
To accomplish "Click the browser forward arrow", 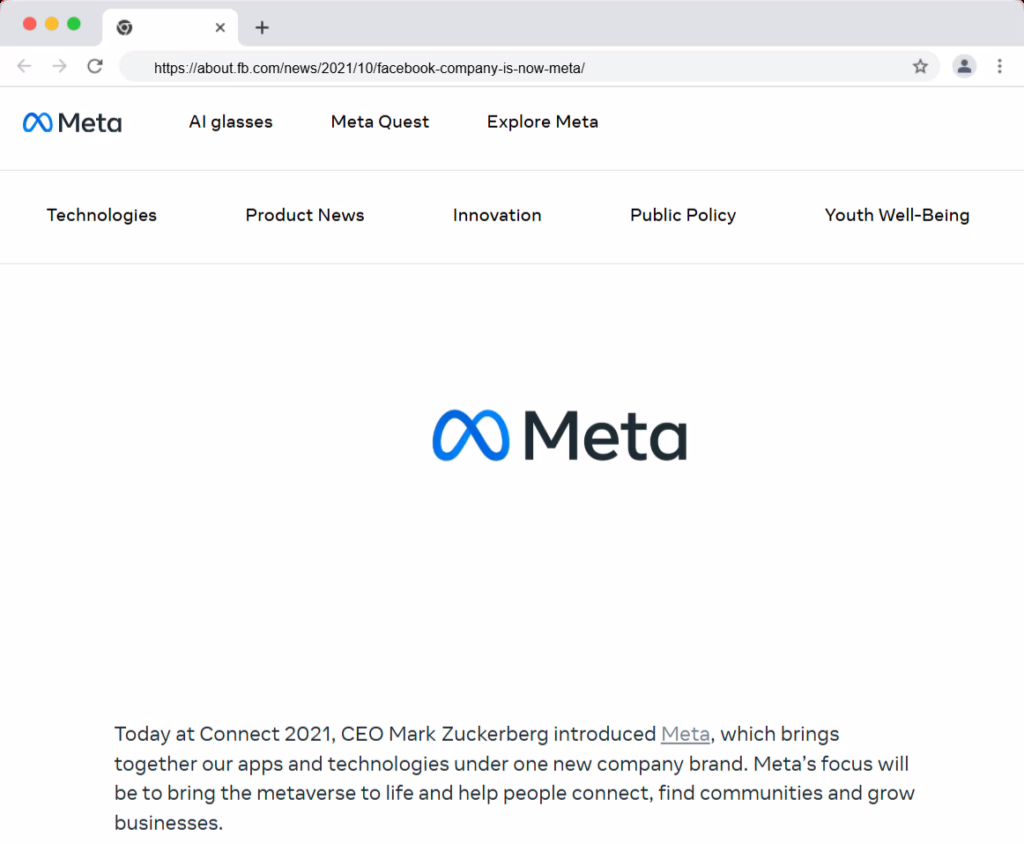I will click(59, 66).
